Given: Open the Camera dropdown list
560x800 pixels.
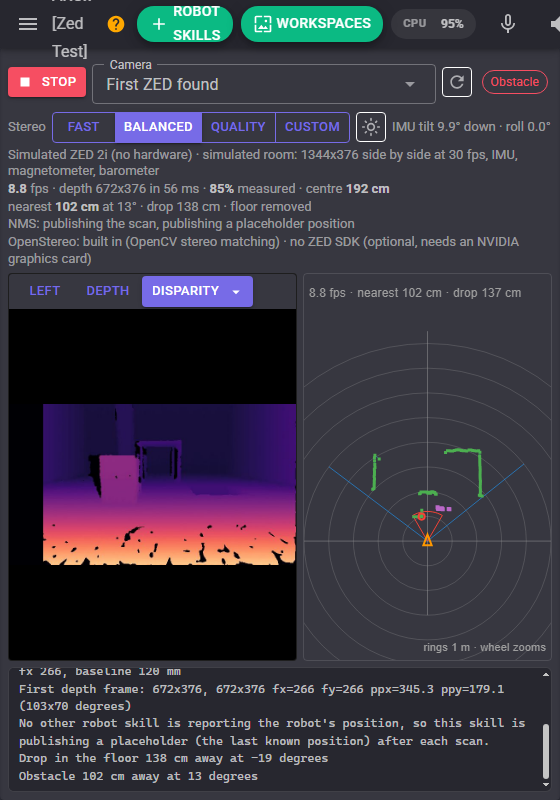Looking at the screenshot, I should click(264, 84).
